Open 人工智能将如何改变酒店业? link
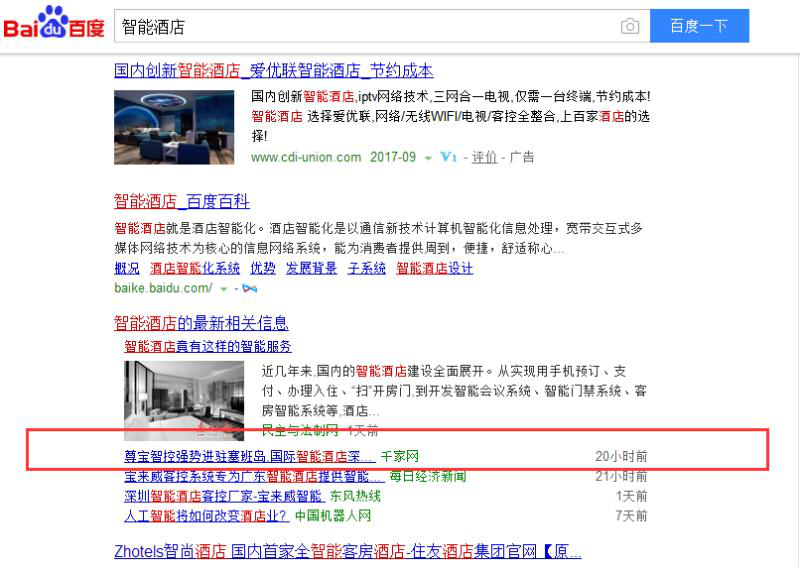800x567 pixels. click(207, 516)
